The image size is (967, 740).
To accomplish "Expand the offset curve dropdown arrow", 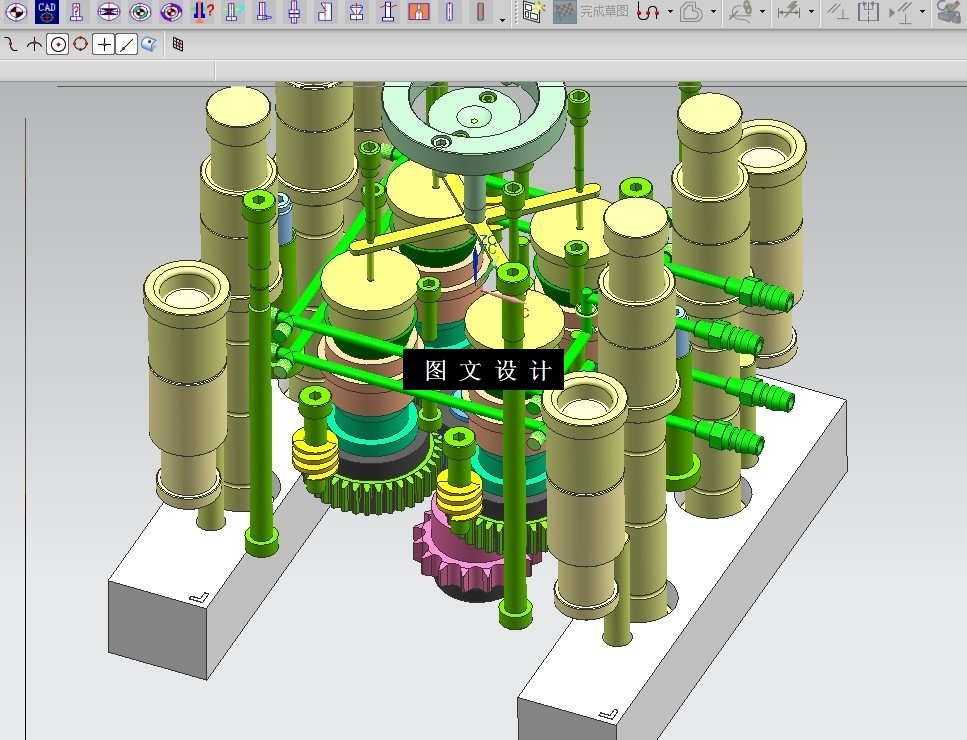I will pyautogui.click(x=714, y=12).
